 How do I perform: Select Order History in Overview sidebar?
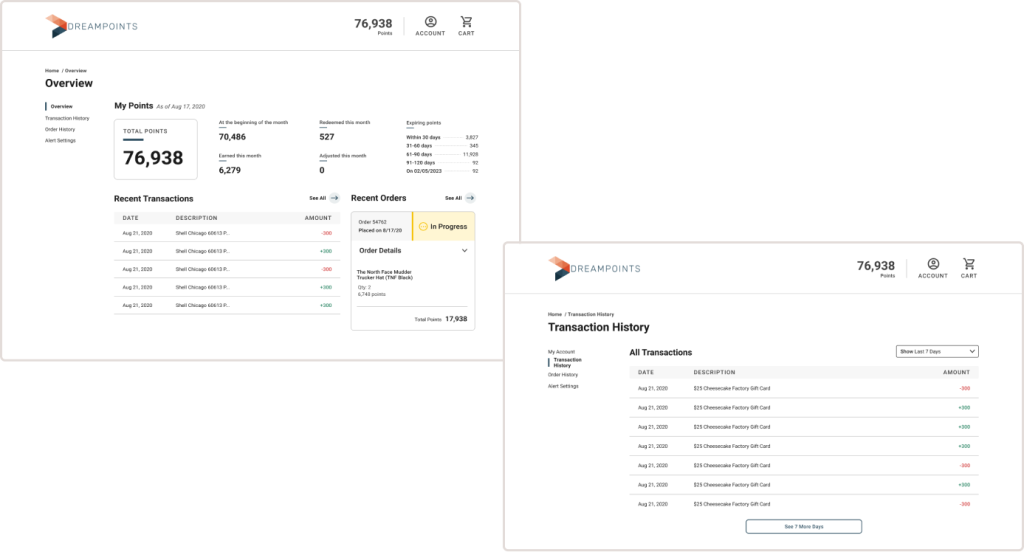pyautogui.click(x=60, y=129)
